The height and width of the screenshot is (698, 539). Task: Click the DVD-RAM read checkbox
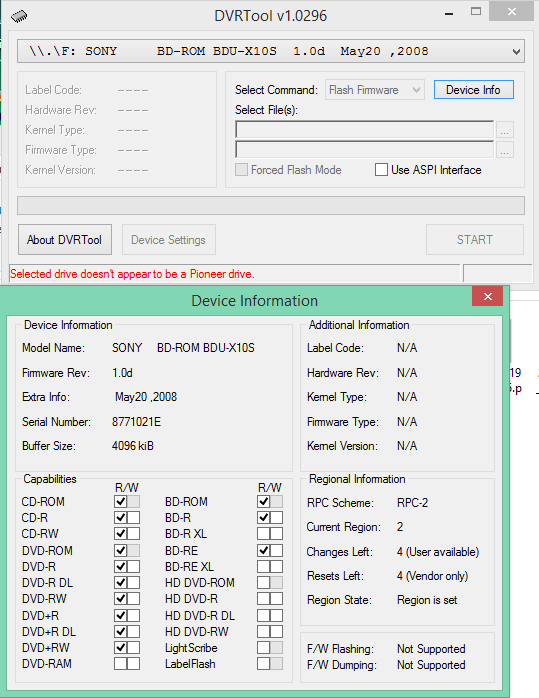click(x=120, y=664)
